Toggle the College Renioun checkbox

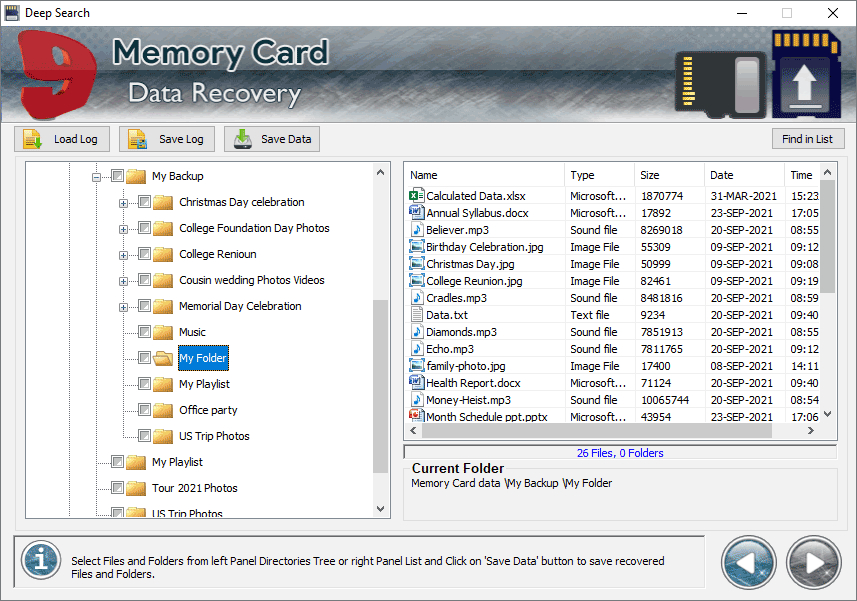click(x=144, y=254)
